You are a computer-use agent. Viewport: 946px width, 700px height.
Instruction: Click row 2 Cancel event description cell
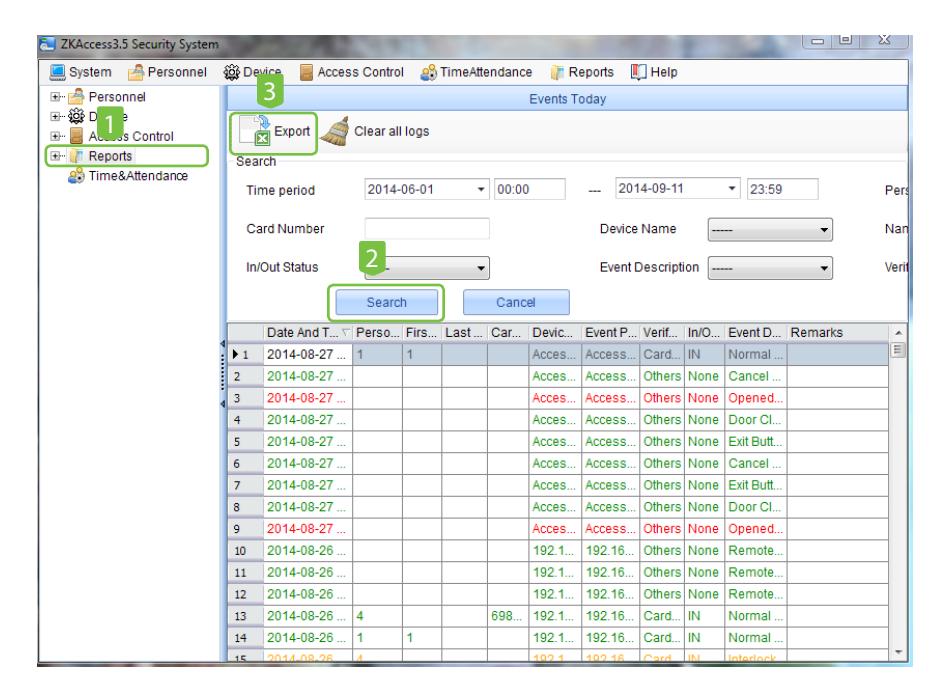tap(755, 377)
